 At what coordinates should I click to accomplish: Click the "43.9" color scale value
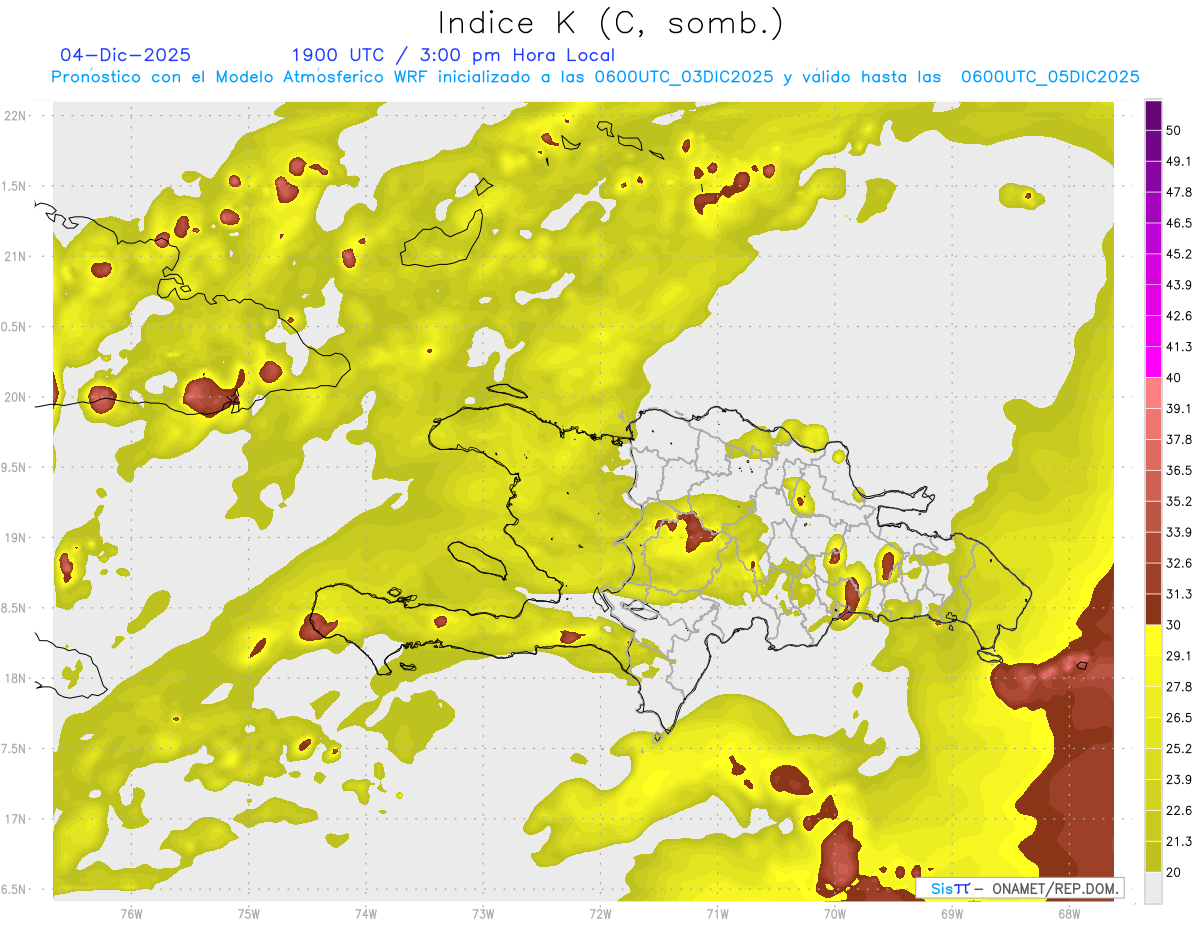click(1179, 285)
